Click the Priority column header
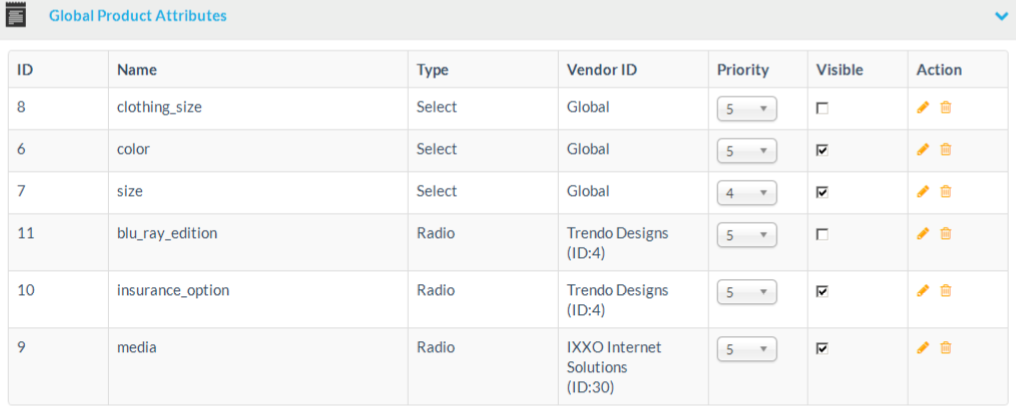 (743, 70)
